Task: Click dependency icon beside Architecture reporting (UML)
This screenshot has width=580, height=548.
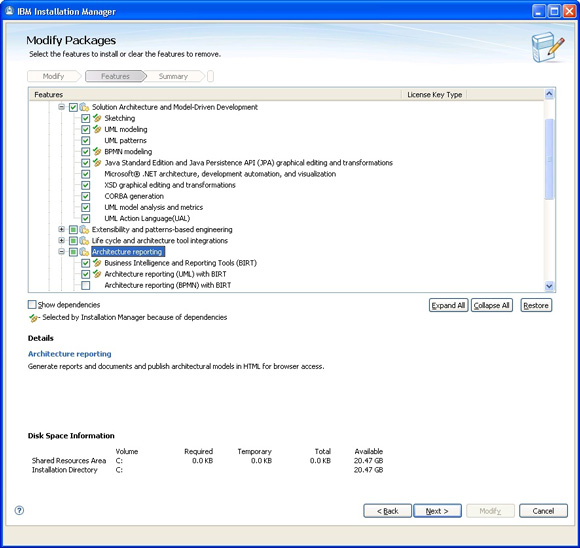Action: coord(97,274)
